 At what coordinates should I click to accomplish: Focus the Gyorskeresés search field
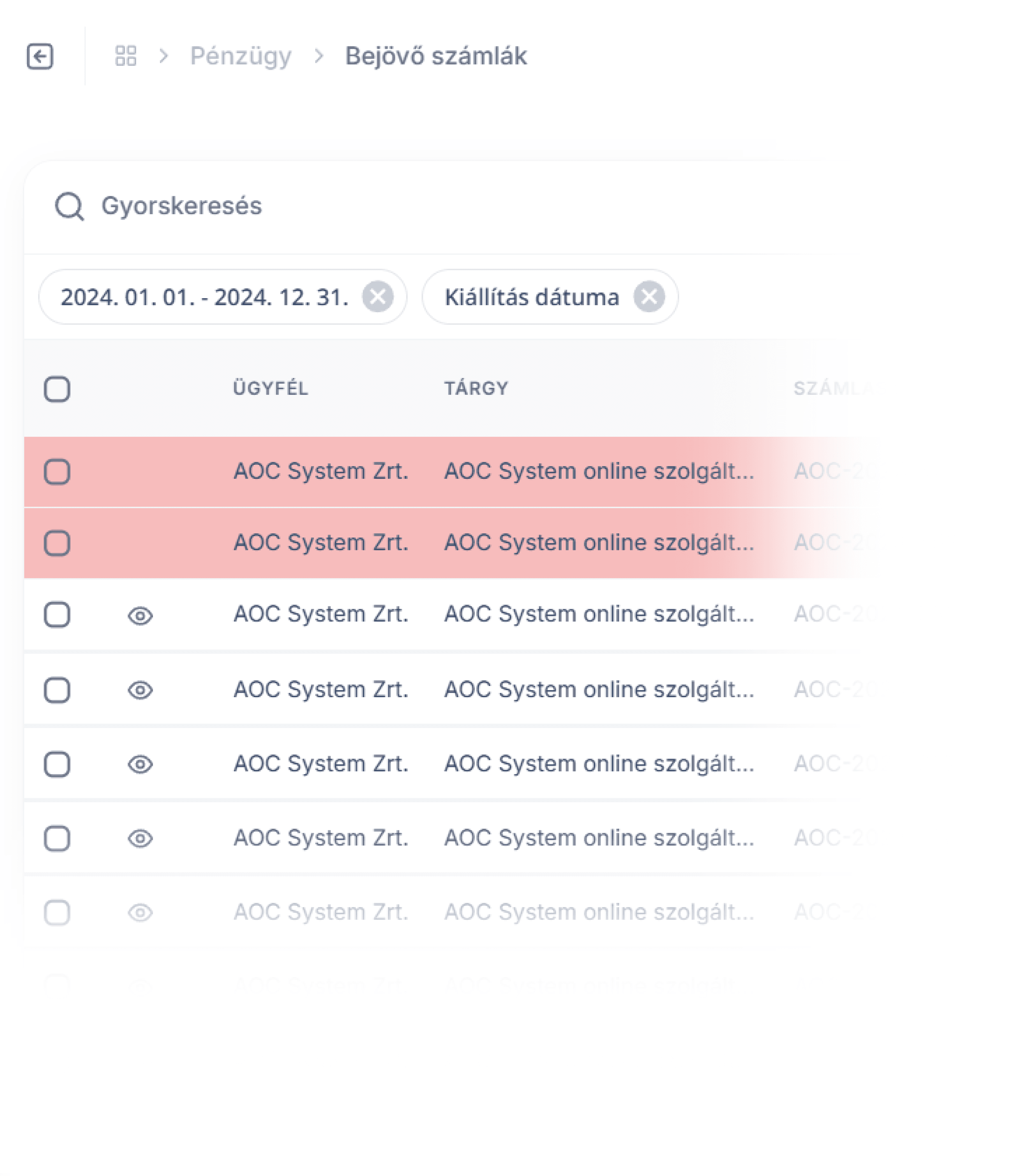point(340,206)
